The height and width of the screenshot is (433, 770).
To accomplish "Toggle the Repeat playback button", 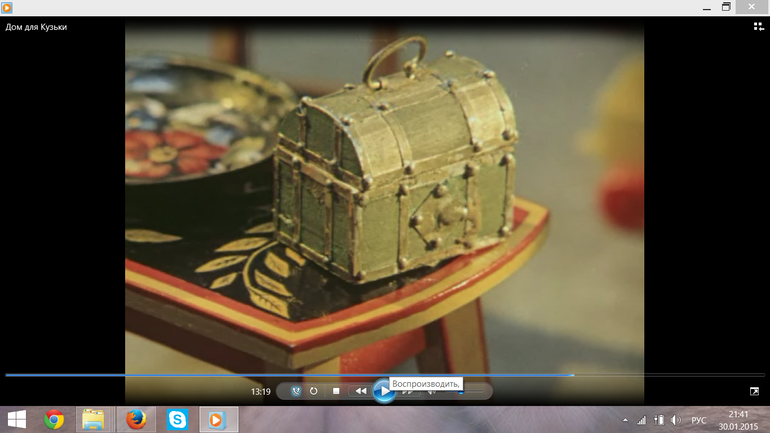I will point(314,391).
